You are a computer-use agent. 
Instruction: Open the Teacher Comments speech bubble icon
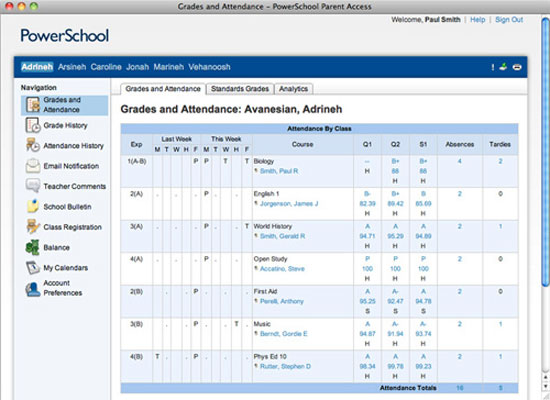click(33, 186)
